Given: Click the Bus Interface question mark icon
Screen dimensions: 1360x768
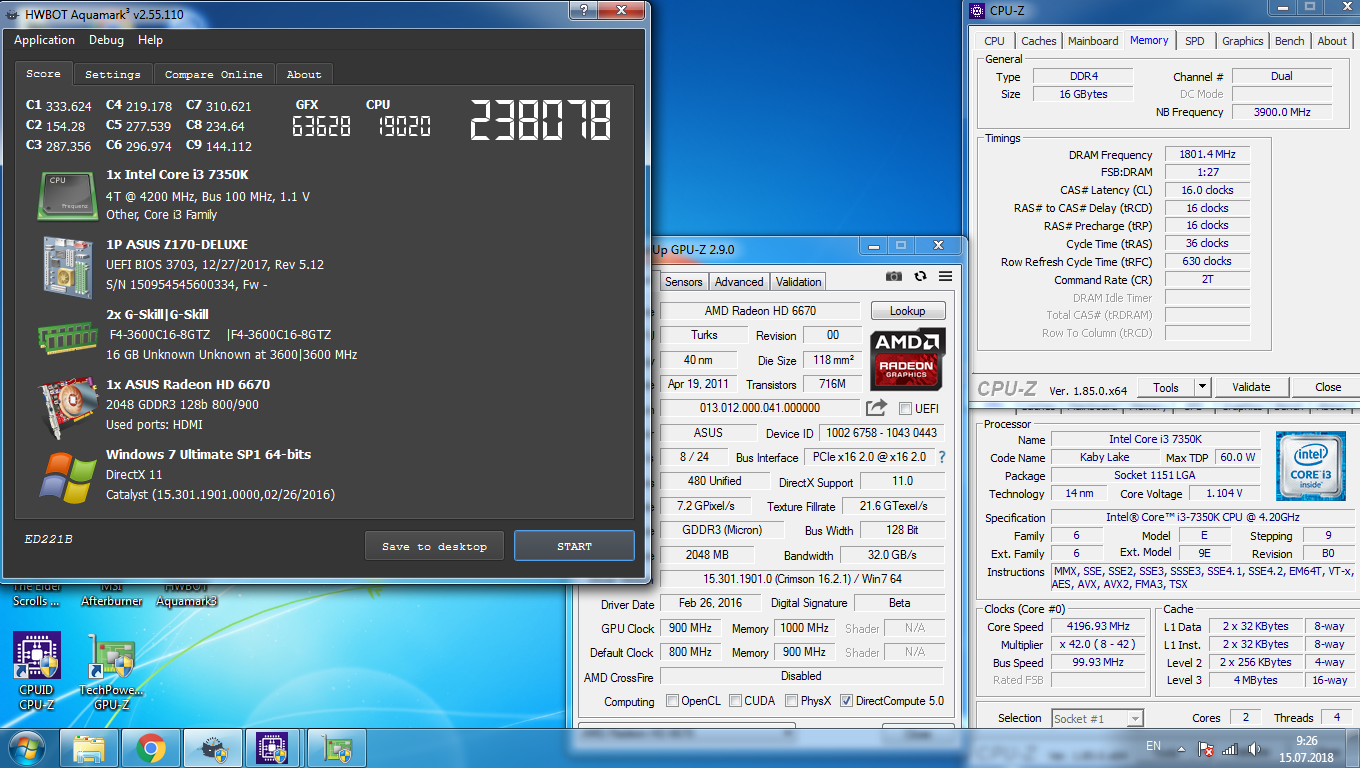Looking at the screenshot, I should coord(941,457).
